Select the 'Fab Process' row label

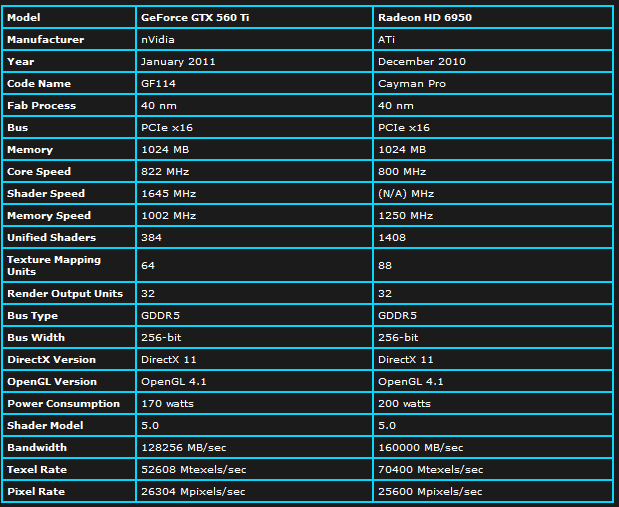point(41,105)
